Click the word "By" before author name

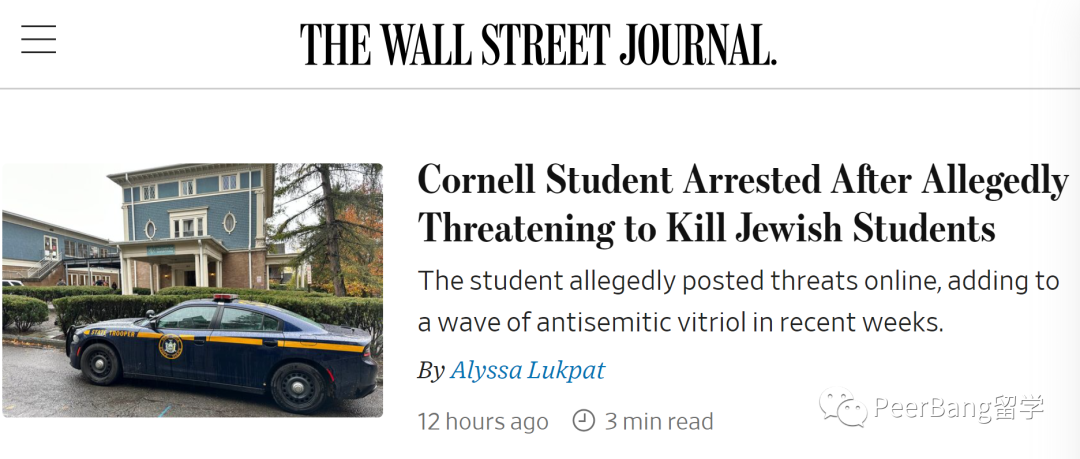point(430,371)
